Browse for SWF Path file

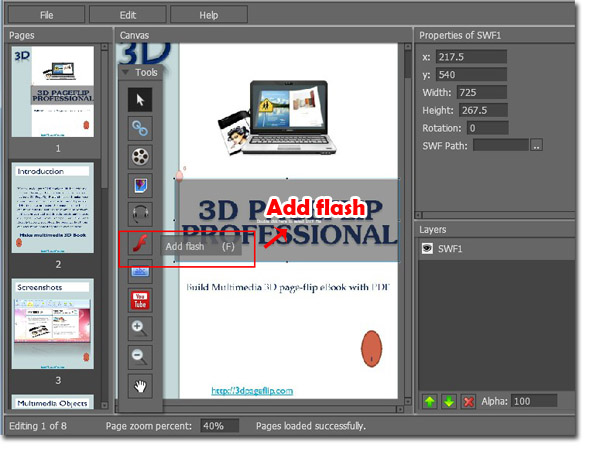tap(536, 145)
